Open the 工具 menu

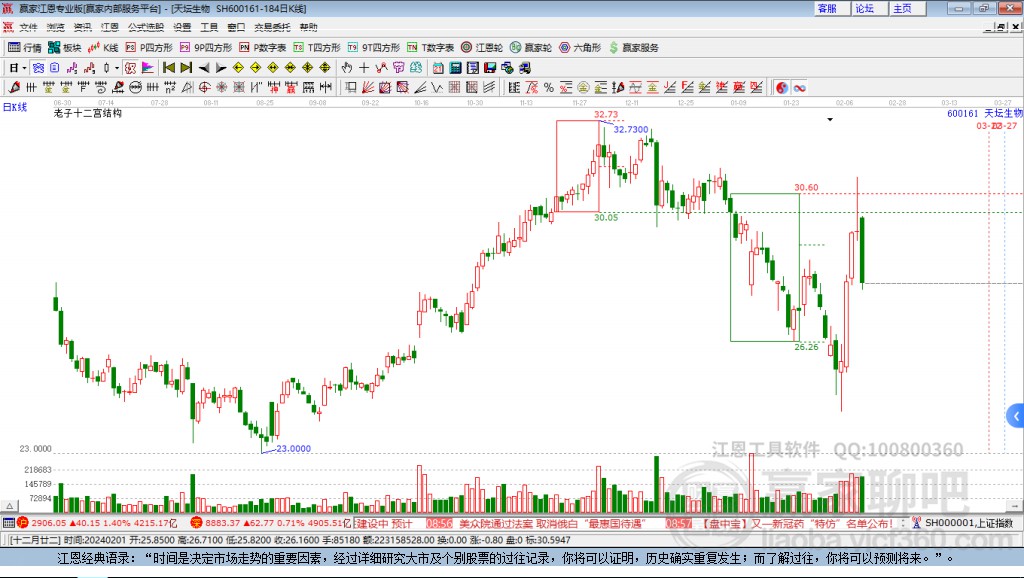209,27
